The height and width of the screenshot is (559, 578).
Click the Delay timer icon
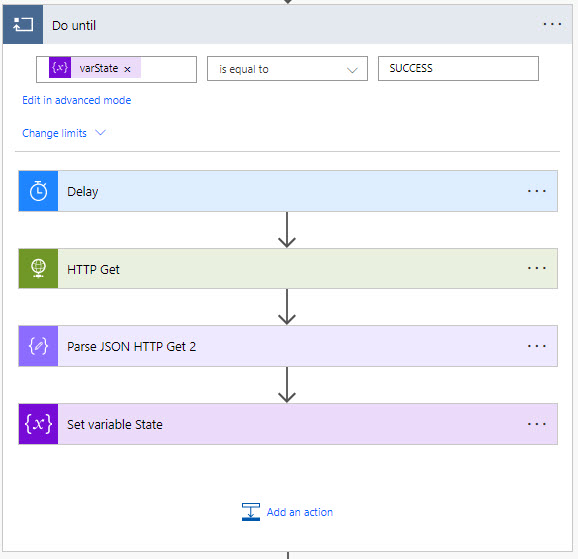pyautogui.click(x=38, y=191)
